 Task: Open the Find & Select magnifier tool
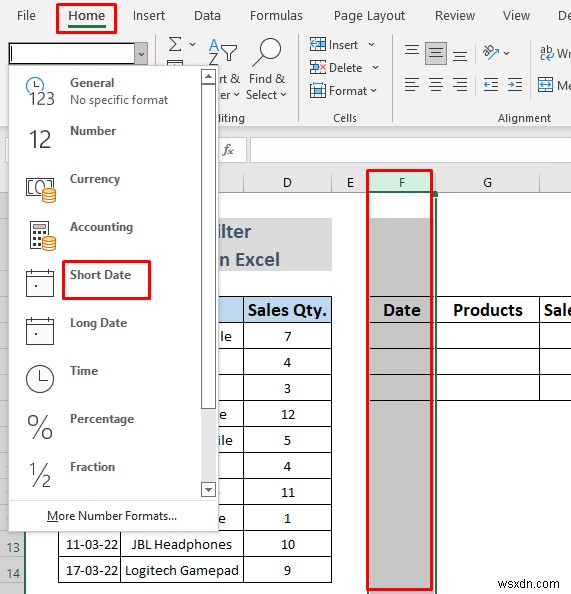[266, 52]
